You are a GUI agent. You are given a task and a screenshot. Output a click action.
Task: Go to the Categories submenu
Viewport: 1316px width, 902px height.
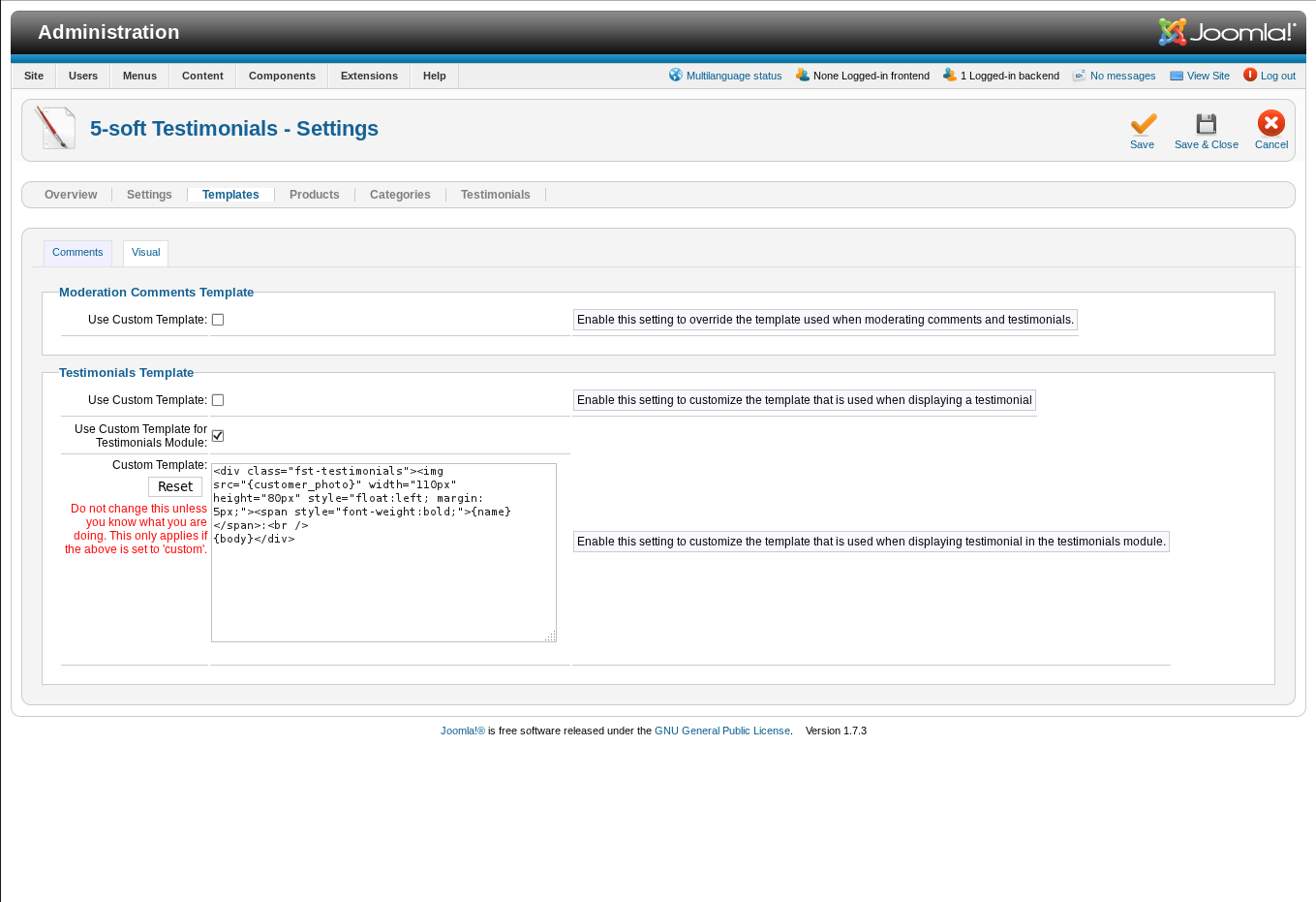(x=400, y=195)
